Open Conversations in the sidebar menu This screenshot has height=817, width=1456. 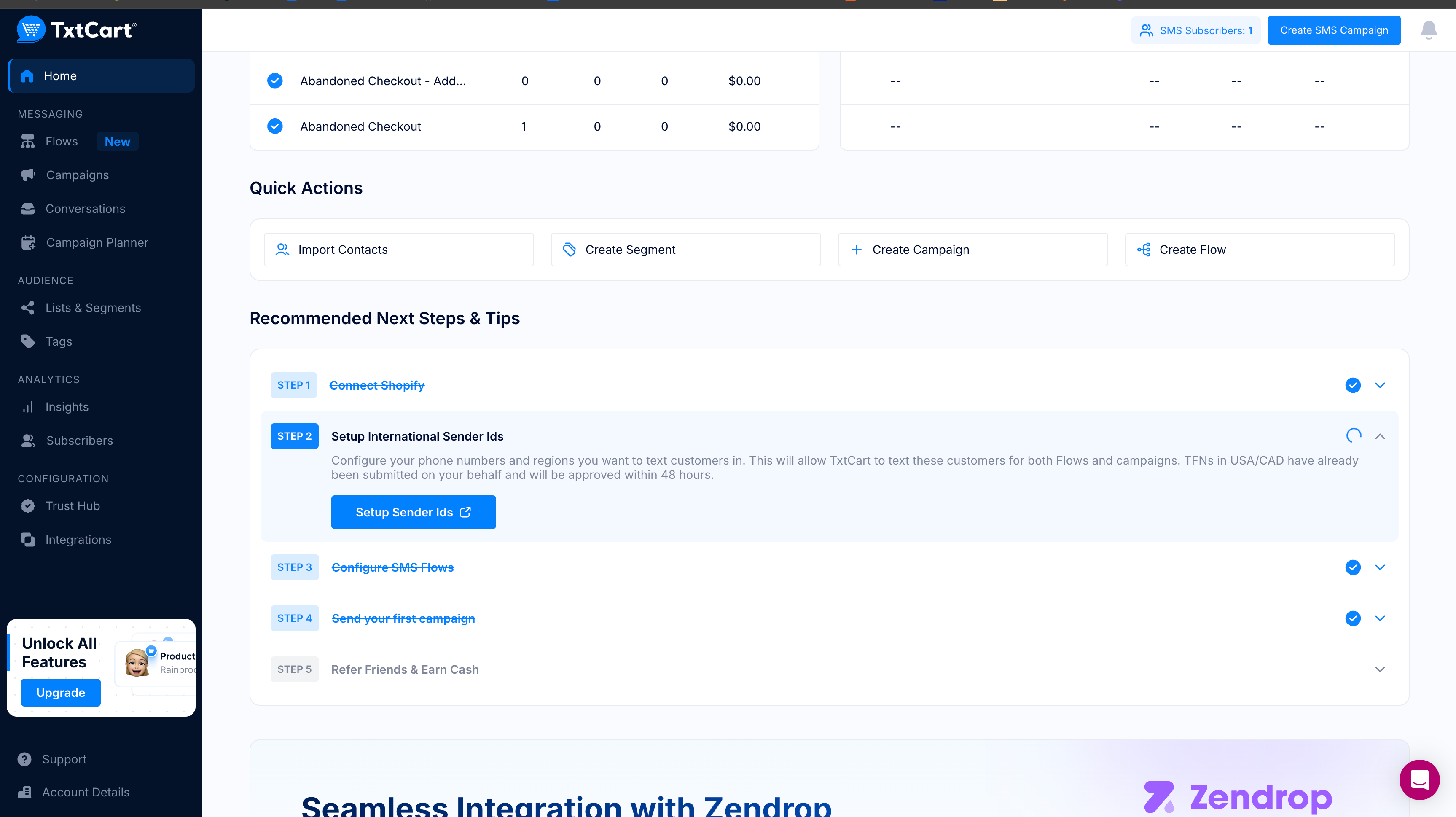(85, 209)
